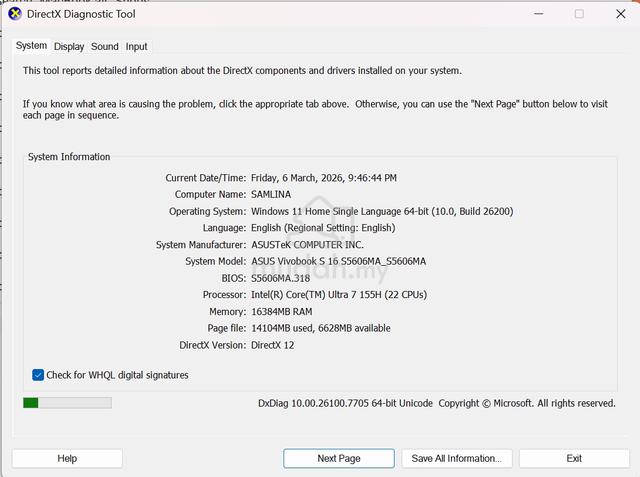
Task: Click the ASUSTeK COMPUTER INC. value
Action: click(307, 245)
